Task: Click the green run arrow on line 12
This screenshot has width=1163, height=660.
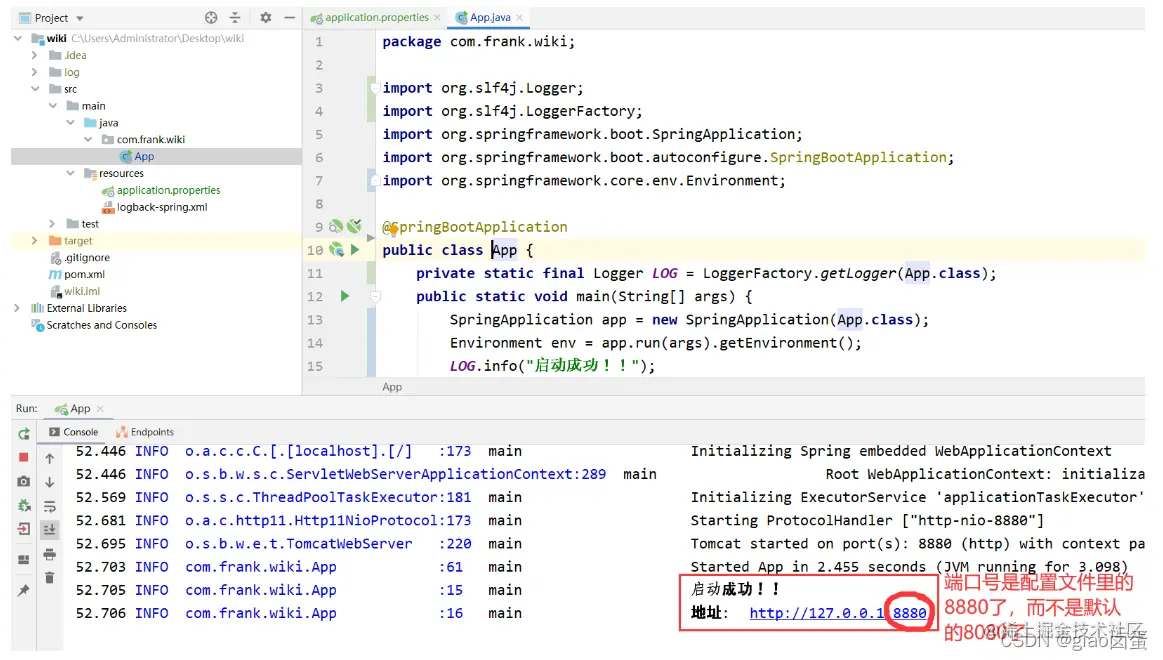Action: click(x=345, y=296)
